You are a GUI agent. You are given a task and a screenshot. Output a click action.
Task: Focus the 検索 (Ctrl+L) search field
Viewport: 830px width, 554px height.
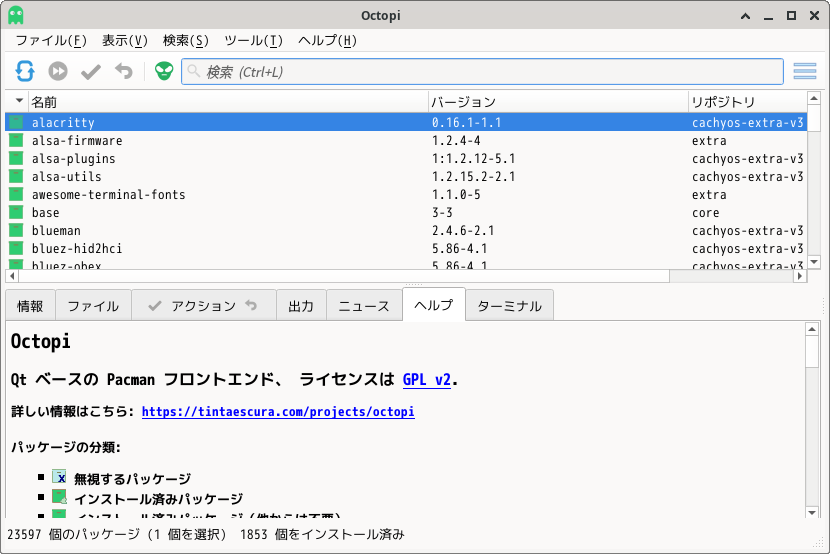[x=482, y=71]
